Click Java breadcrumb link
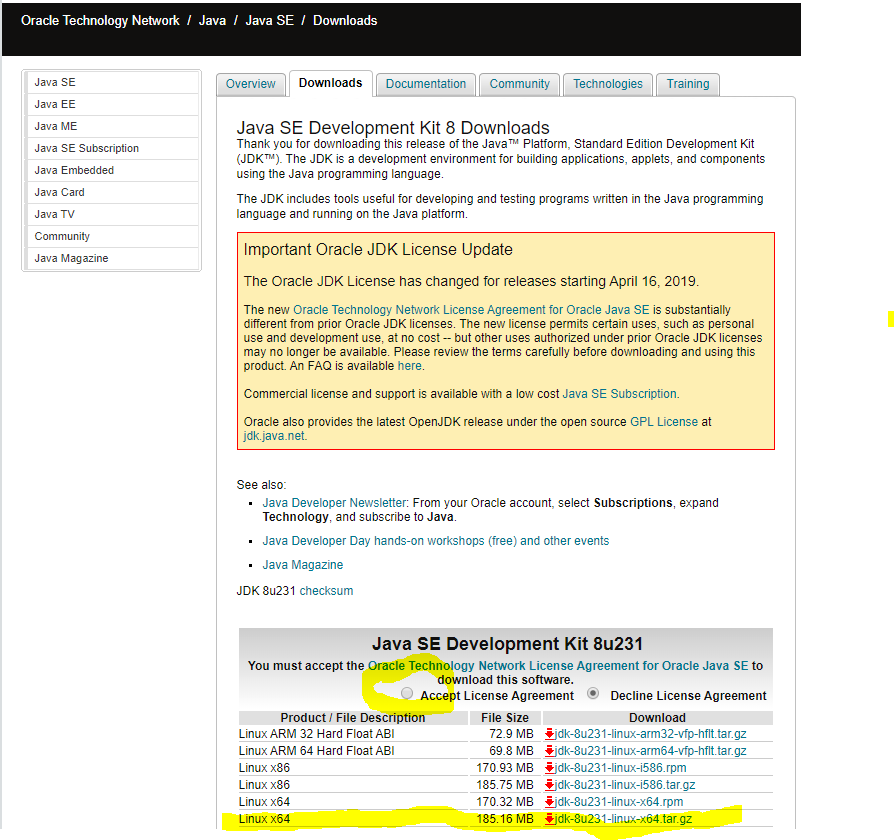Screen dimensions: 894x840 [x=213, y=21]
